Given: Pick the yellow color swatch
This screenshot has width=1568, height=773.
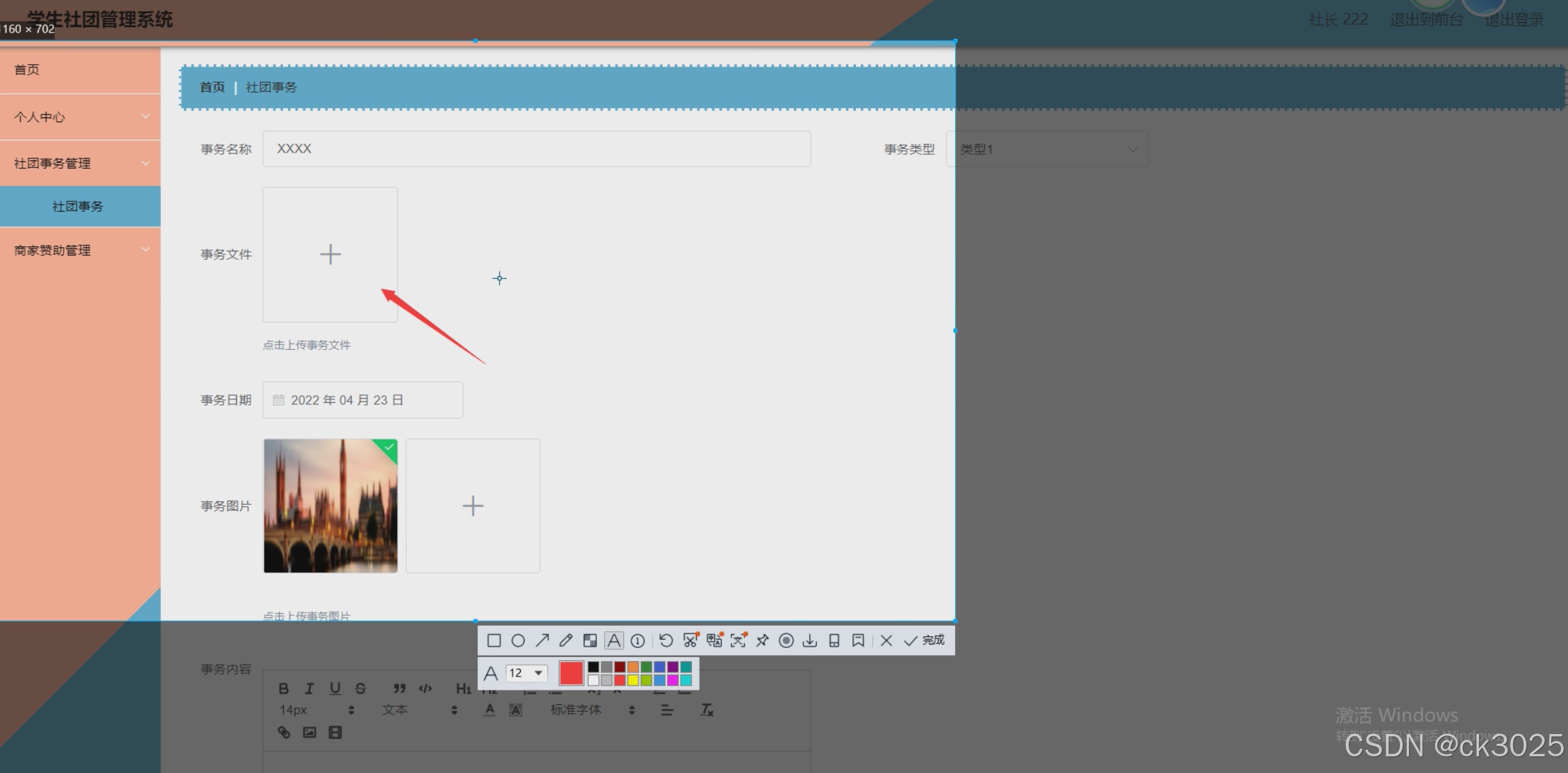Looking at the screenshot, I should pos(633,681).
